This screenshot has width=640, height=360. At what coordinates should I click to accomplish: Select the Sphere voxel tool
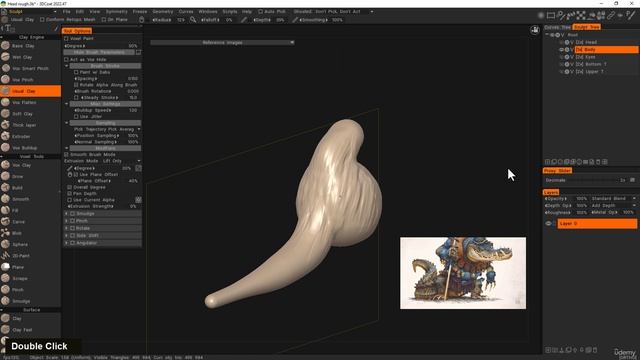(30, 244)
